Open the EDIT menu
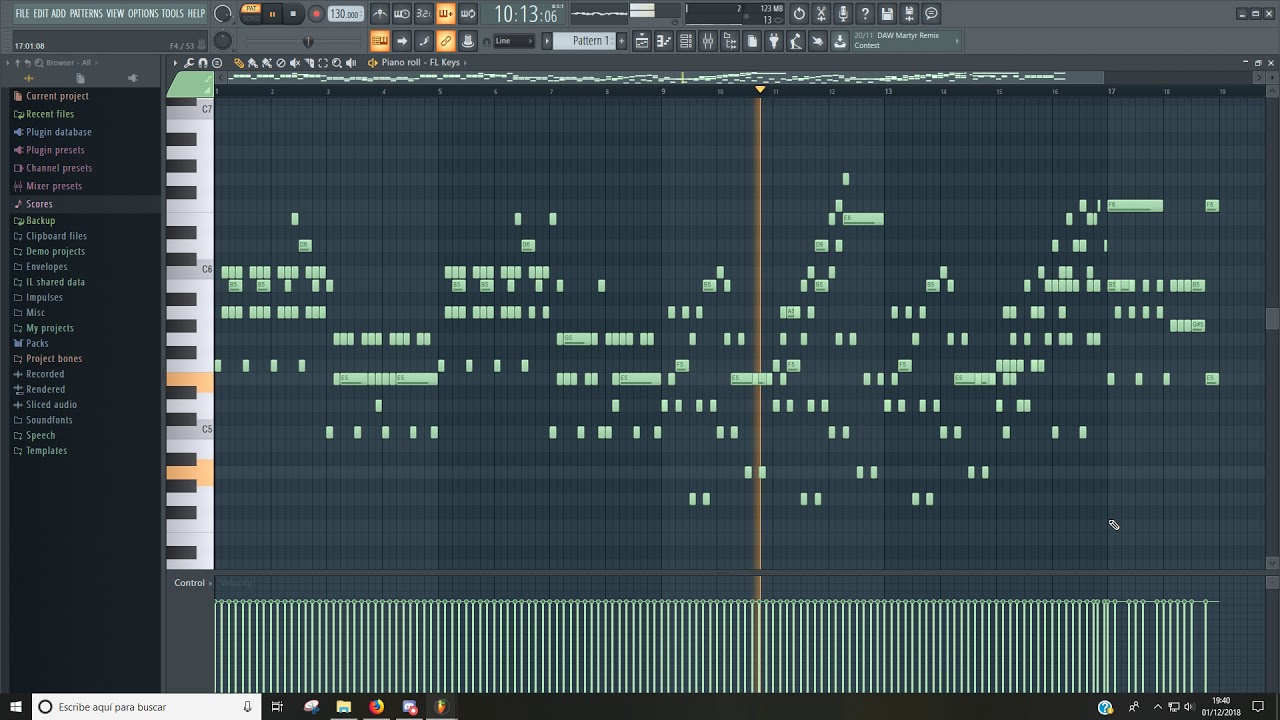Image resolution: width=1280 pixels, height=720 pixels. coord(41,13)
